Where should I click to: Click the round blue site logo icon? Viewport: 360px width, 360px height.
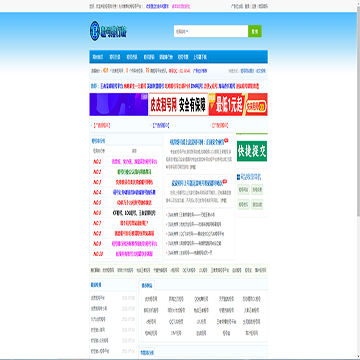(95, 32)
